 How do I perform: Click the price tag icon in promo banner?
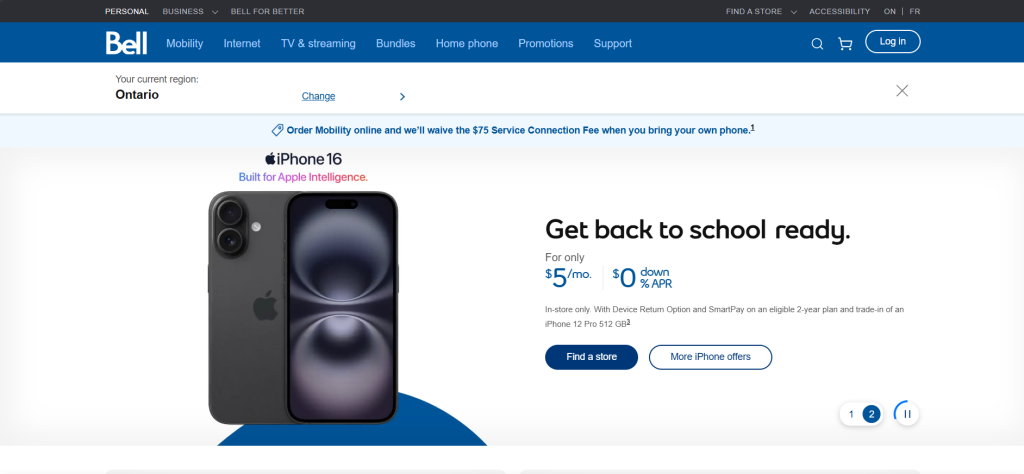pos(278,130)
